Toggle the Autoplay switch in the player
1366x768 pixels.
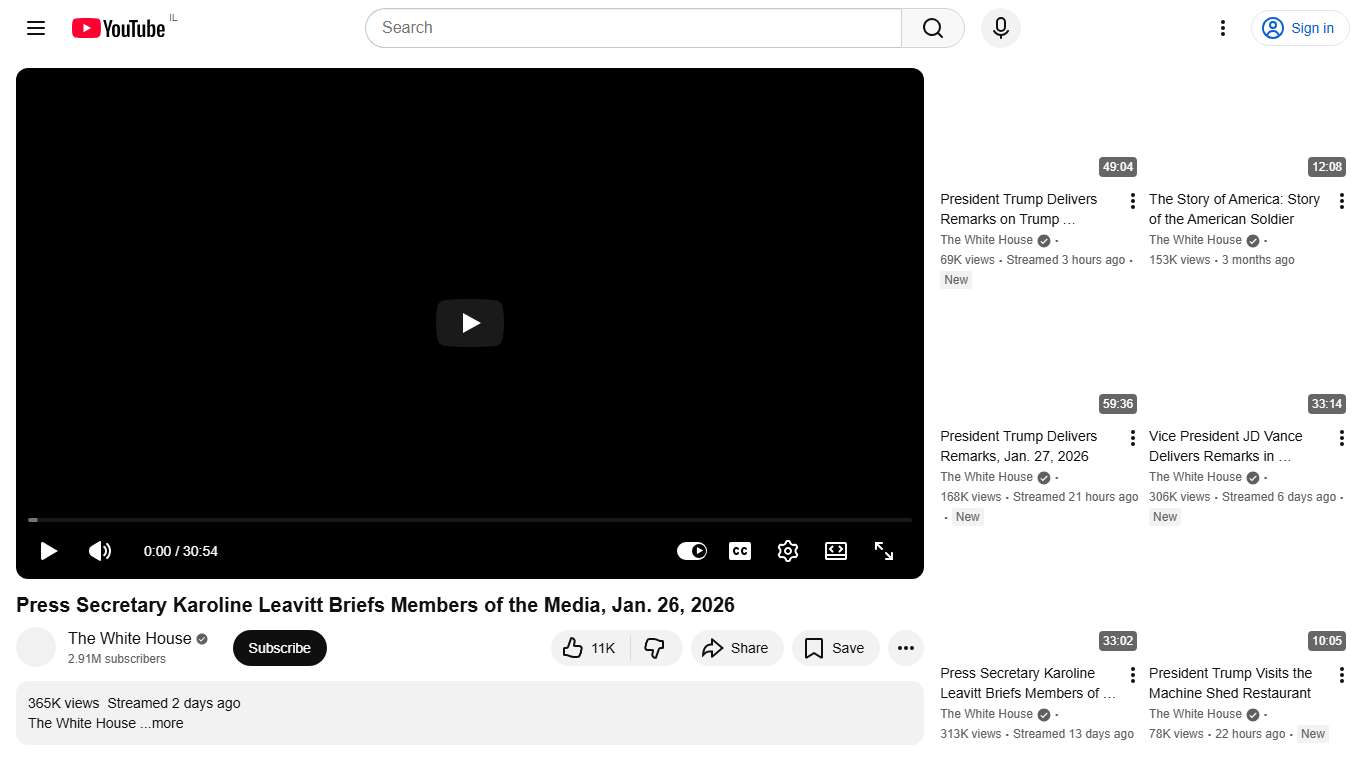692,551
